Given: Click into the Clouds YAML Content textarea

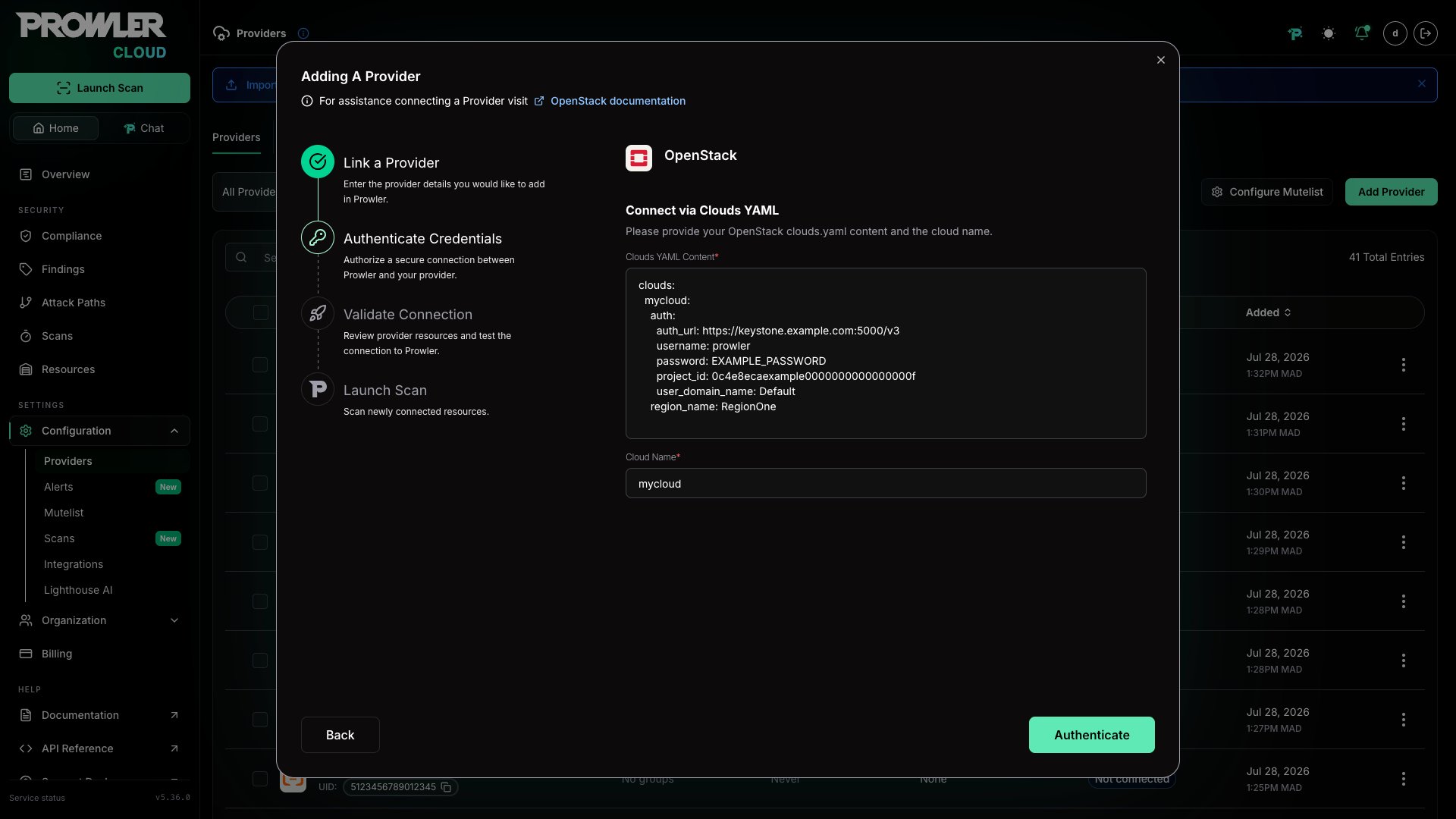Looking at the screenshot, I should [886, 353].
